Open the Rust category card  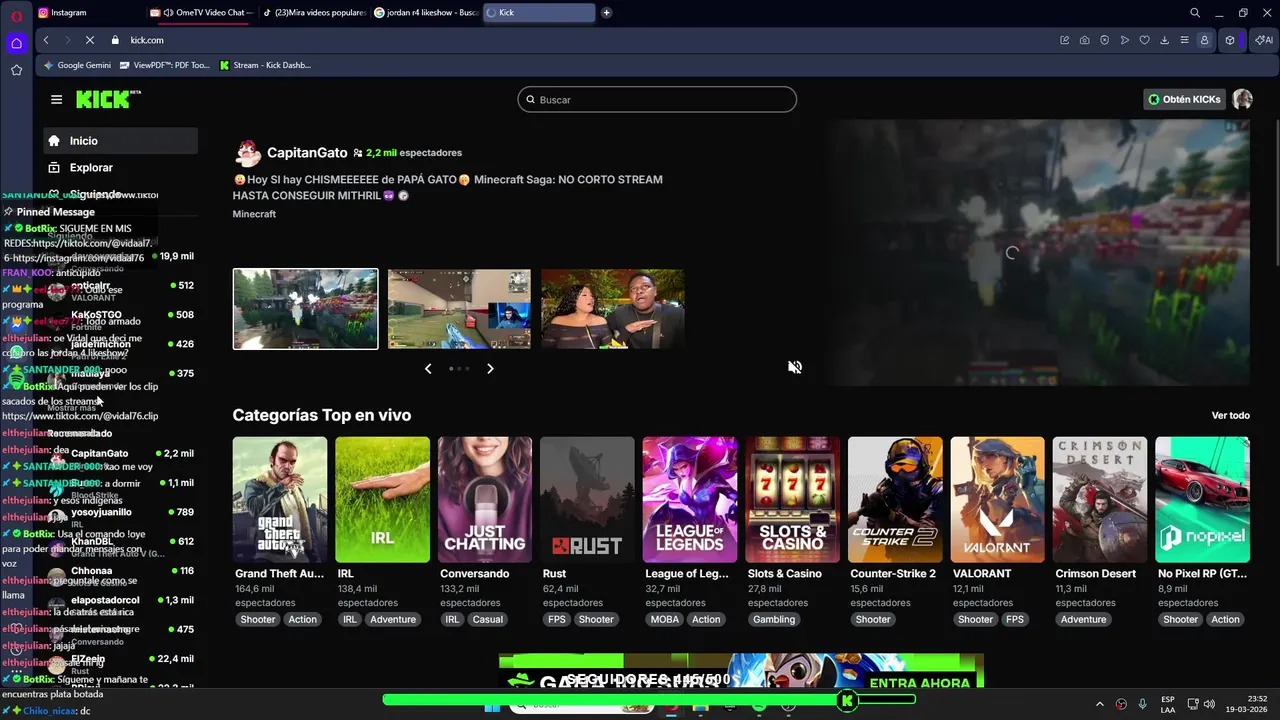[587, 500]
